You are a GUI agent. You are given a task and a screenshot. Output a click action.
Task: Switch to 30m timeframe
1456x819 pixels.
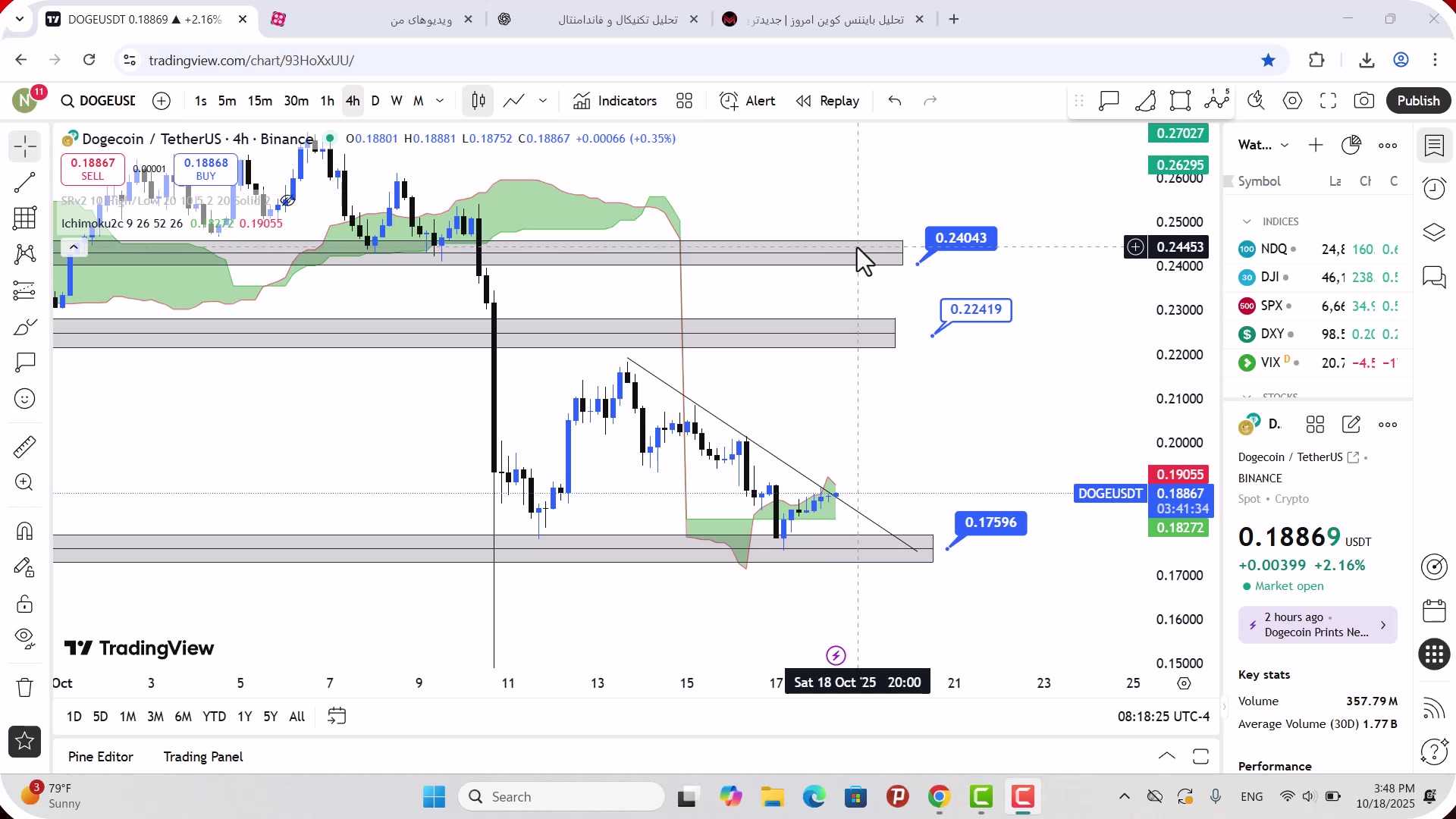coord(296,101)
